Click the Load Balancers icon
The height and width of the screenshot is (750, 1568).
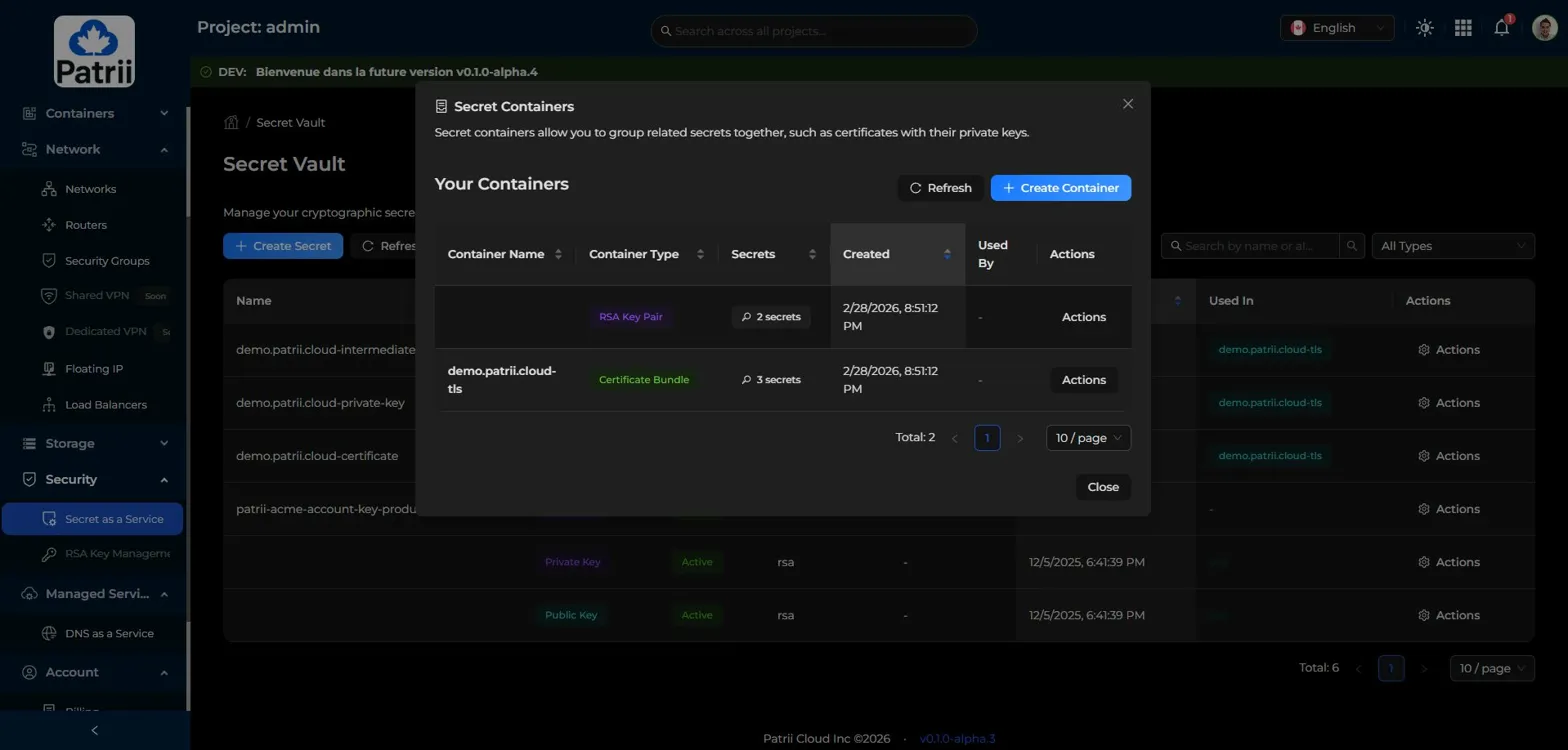pyautogui.click(x=48, y=405)
